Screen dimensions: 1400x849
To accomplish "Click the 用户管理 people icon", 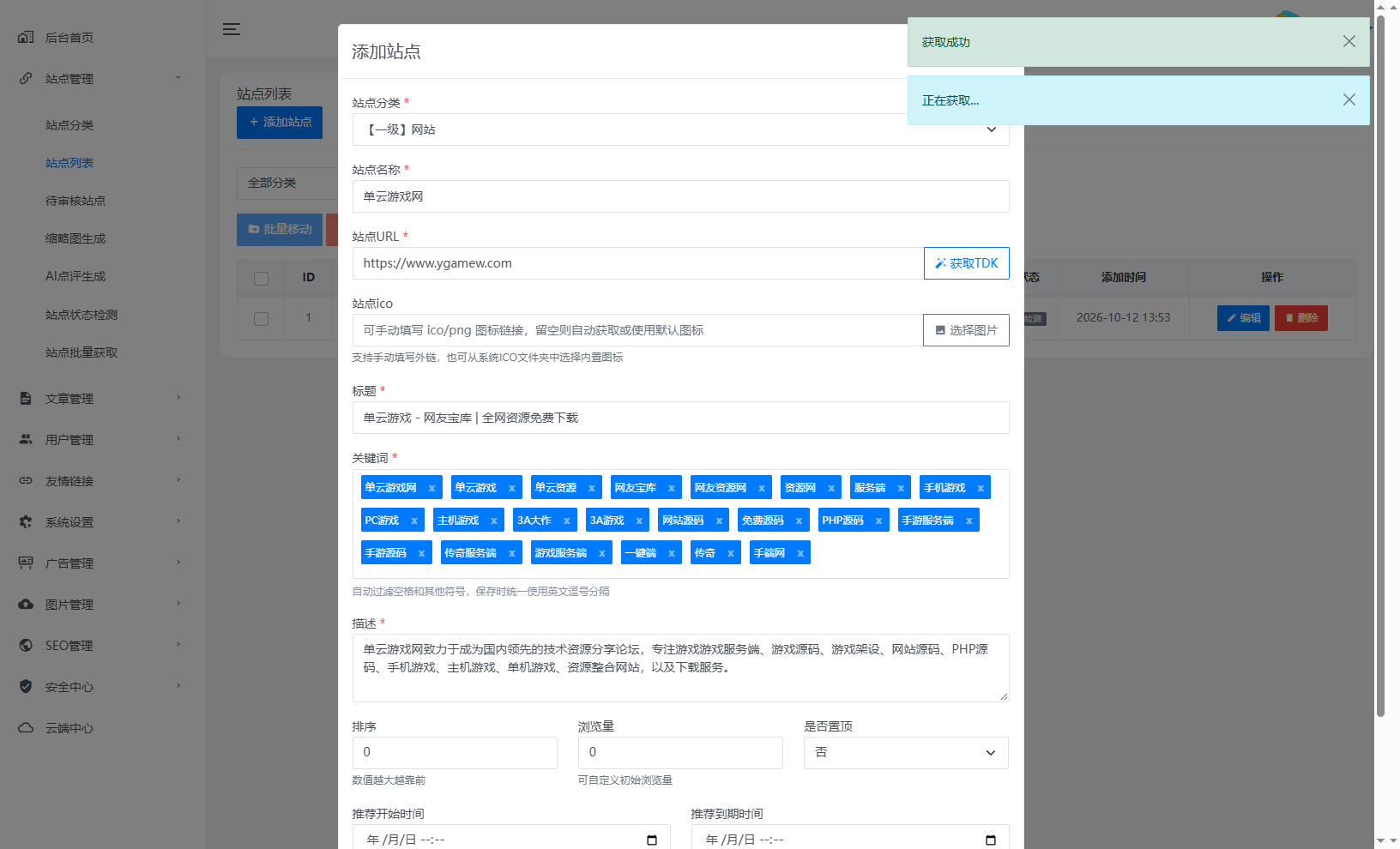I will pos(26,439).
